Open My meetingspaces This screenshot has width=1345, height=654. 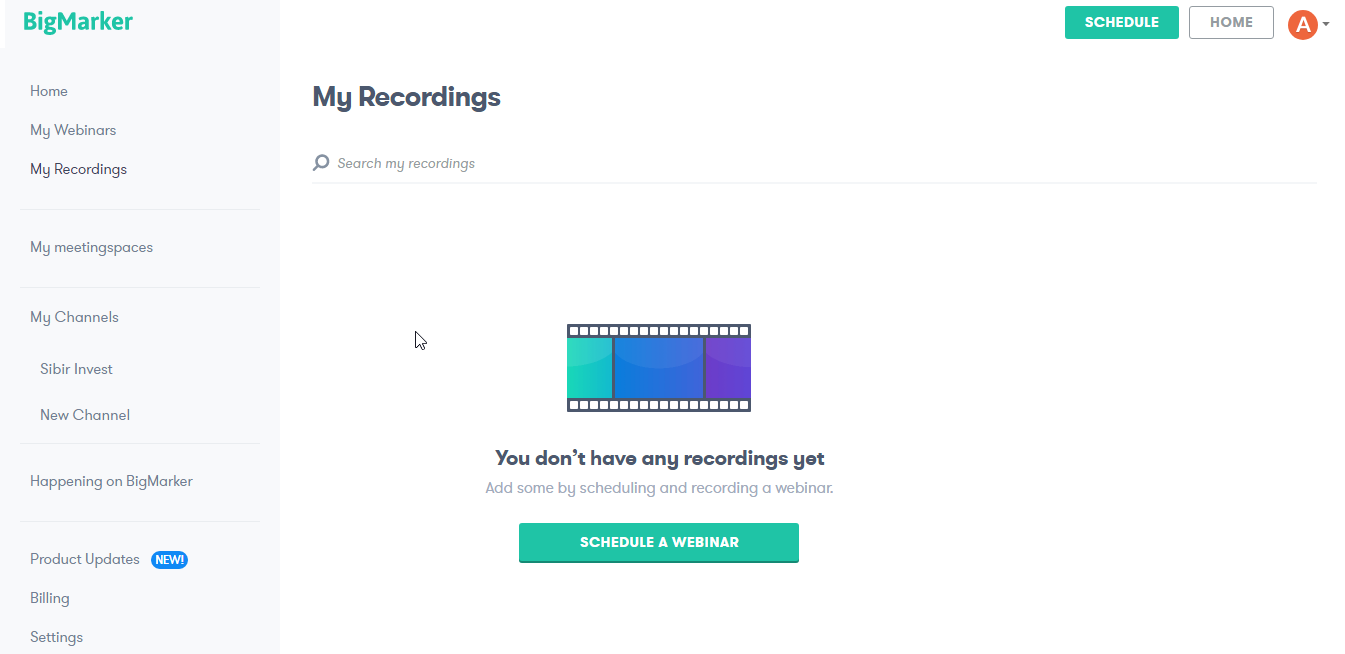(91, 247)
